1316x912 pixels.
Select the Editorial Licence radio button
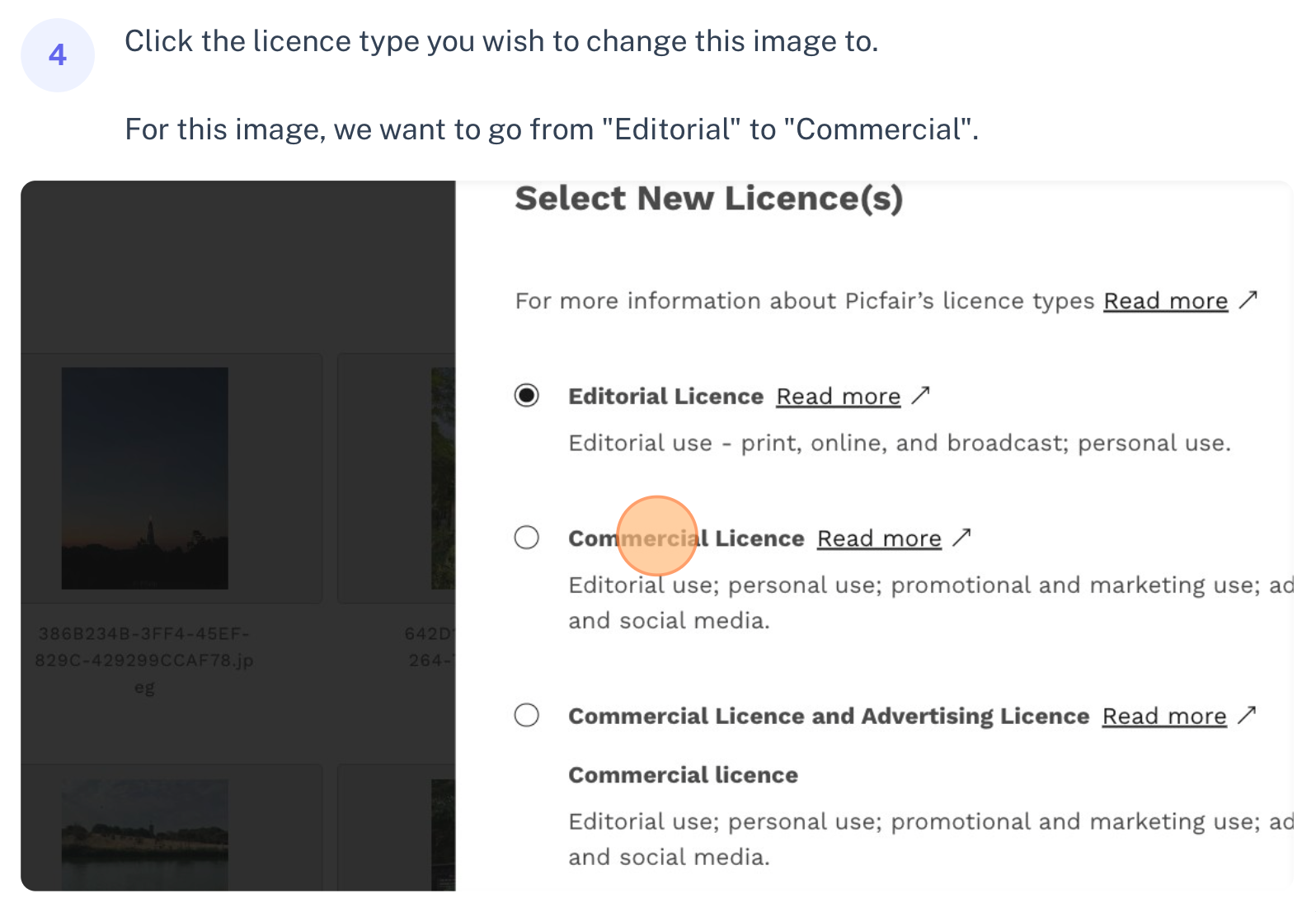(x=526, y=396)
